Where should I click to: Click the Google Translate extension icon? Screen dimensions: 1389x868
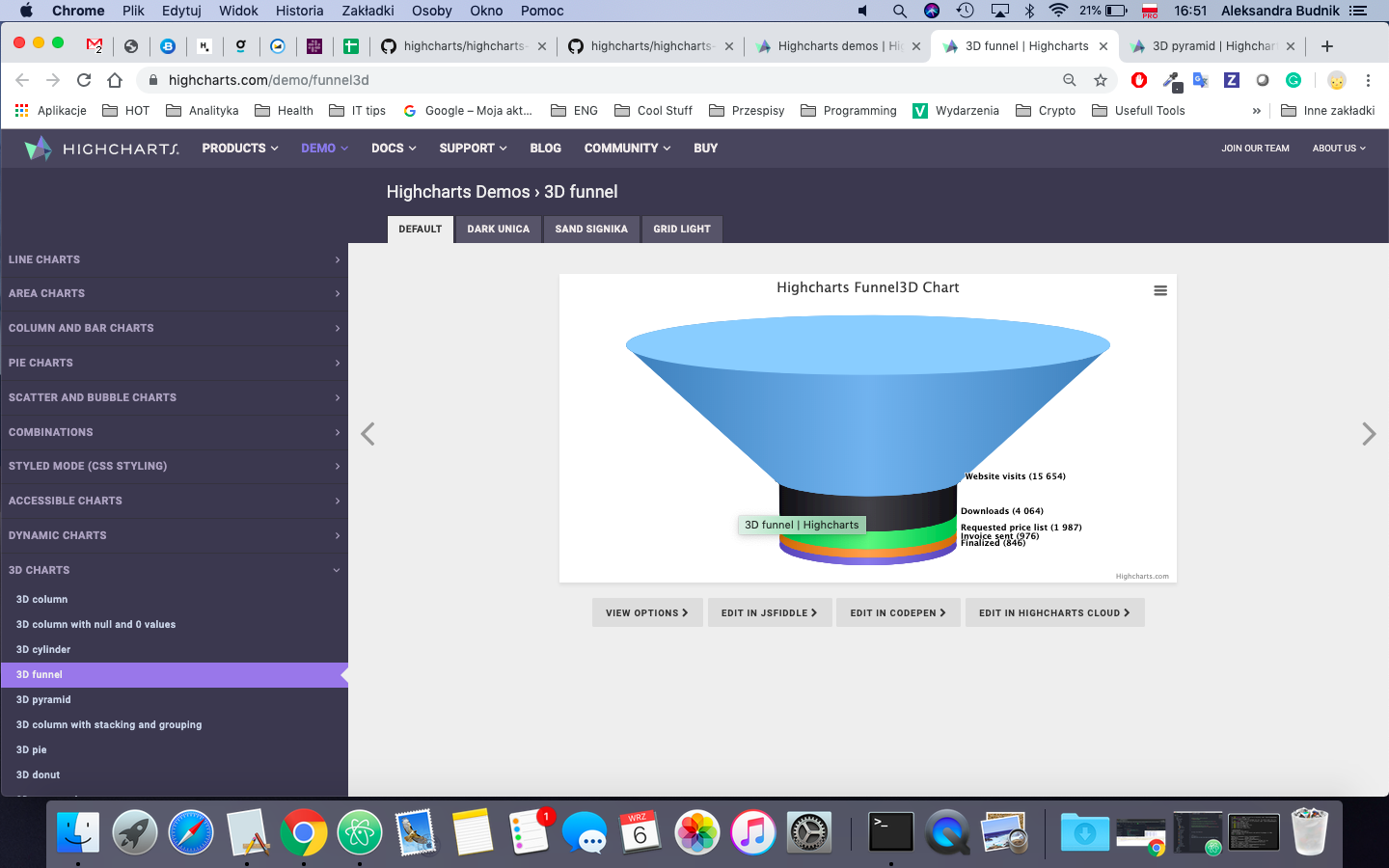(x=1201, y=80)
